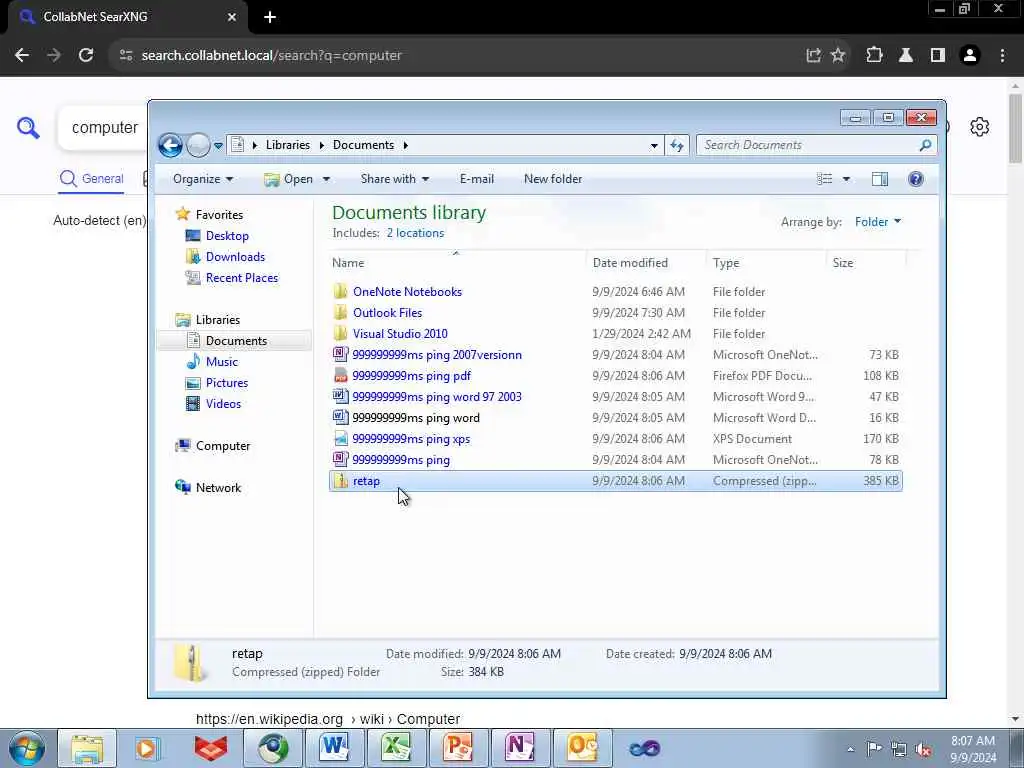This screenshot has height=768, width=1024.
Task: Open the browser three-dot menu
Action: point(1002,56)
